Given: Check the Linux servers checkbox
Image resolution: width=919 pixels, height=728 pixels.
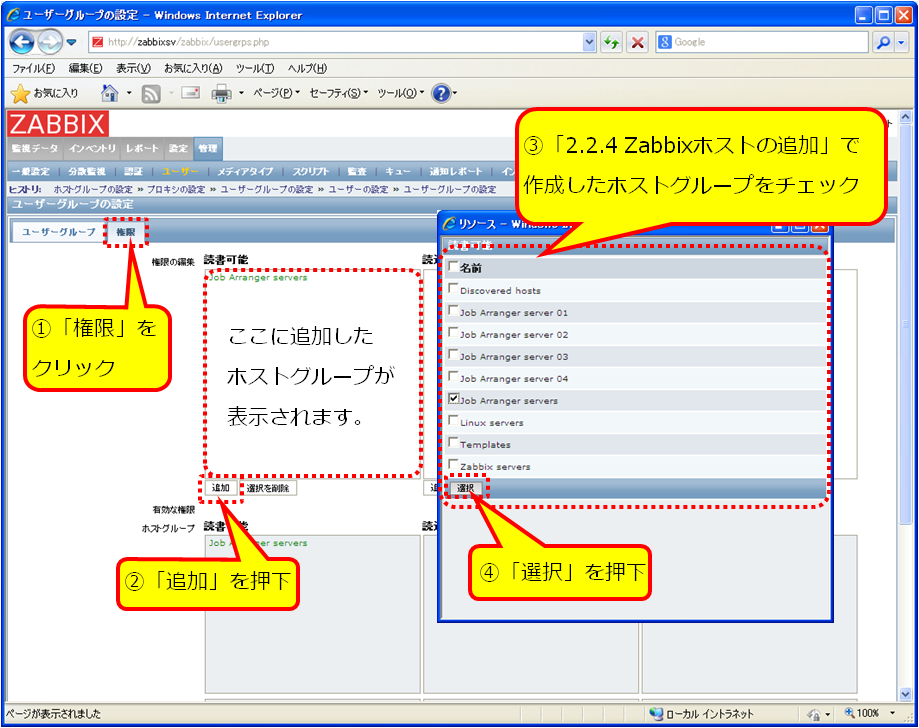Looking at the screenshot, I should 453,420.
